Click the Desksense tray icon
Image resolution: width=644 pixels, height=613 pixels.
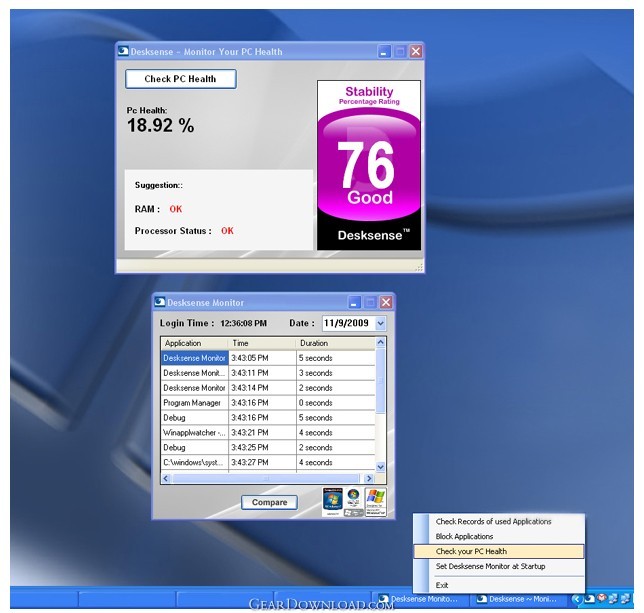(x=589, y=599)
